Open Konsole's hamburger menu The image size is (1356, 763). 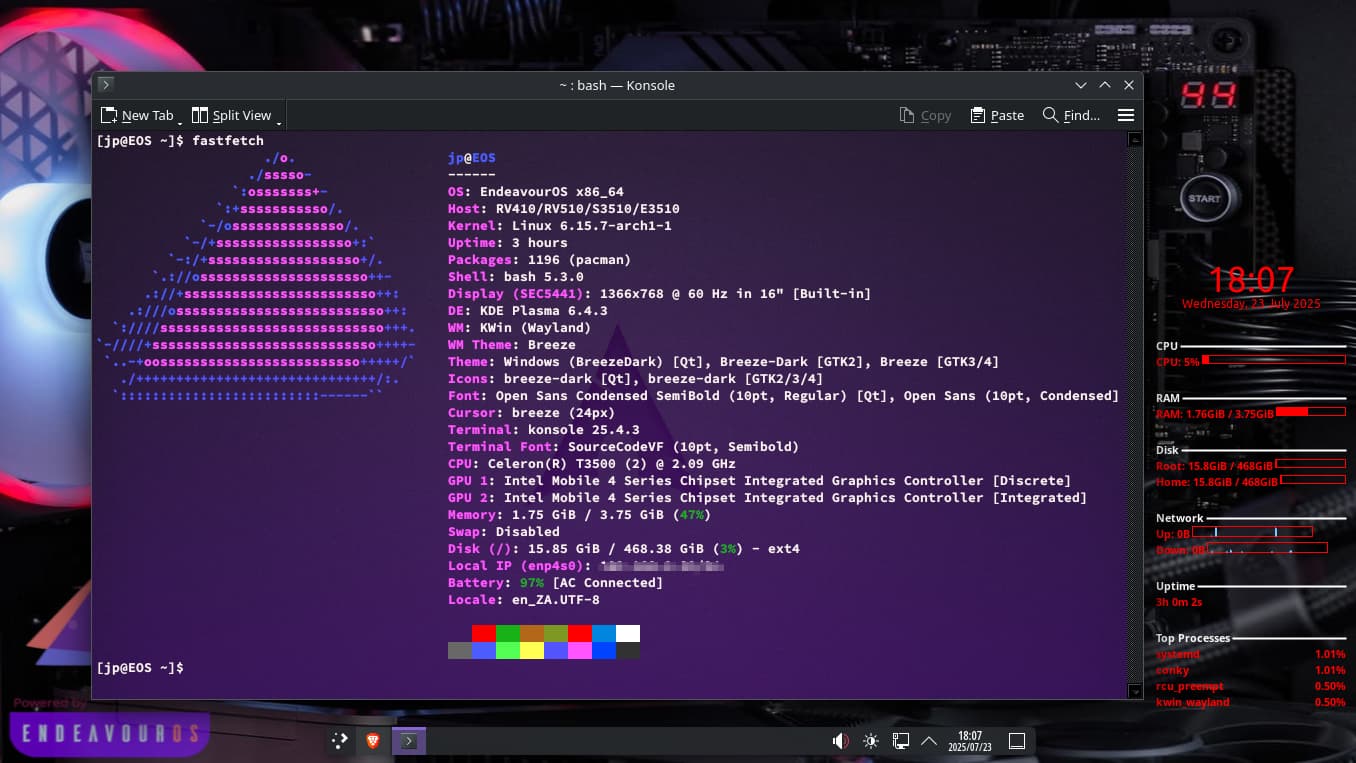click(1125, 116)
